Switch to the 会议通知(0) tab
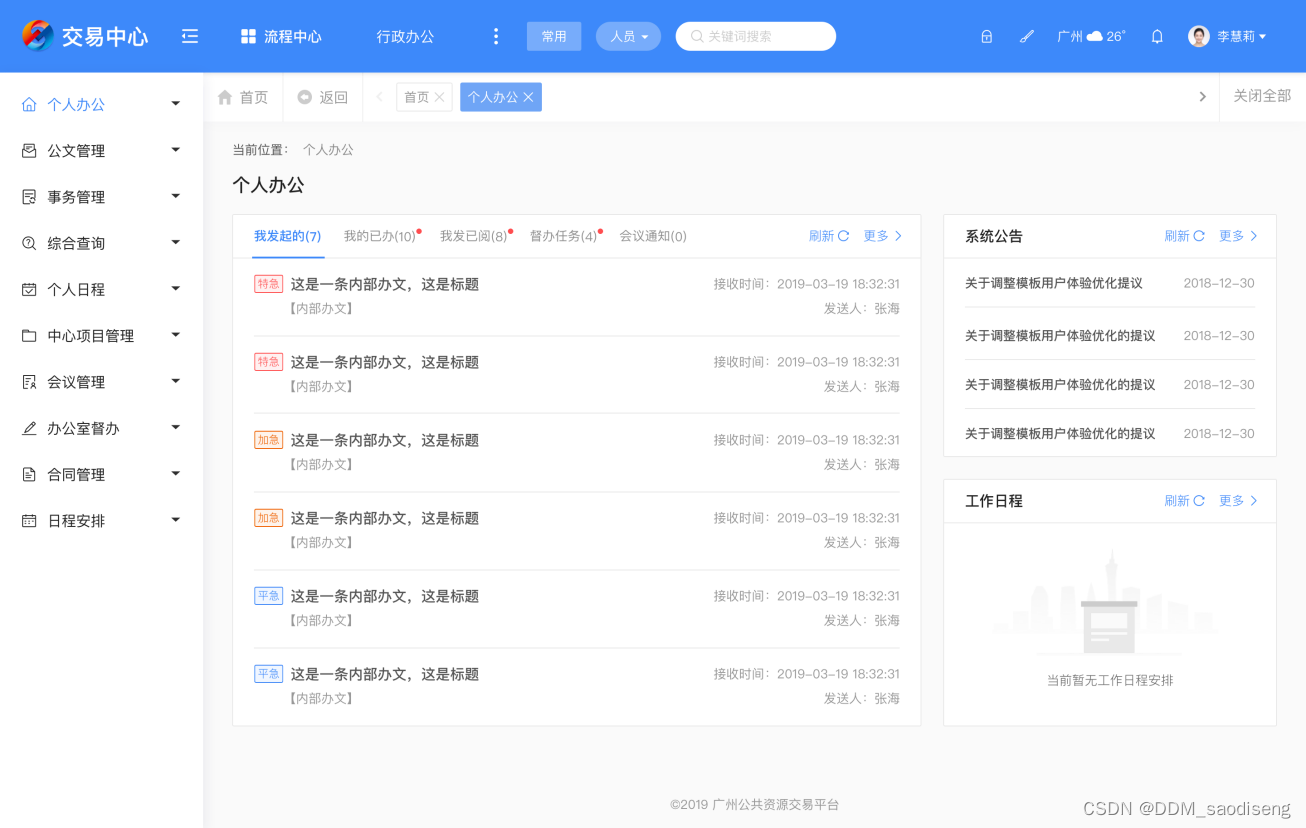This screenshot has width=1306, height=828. [653, 236]
